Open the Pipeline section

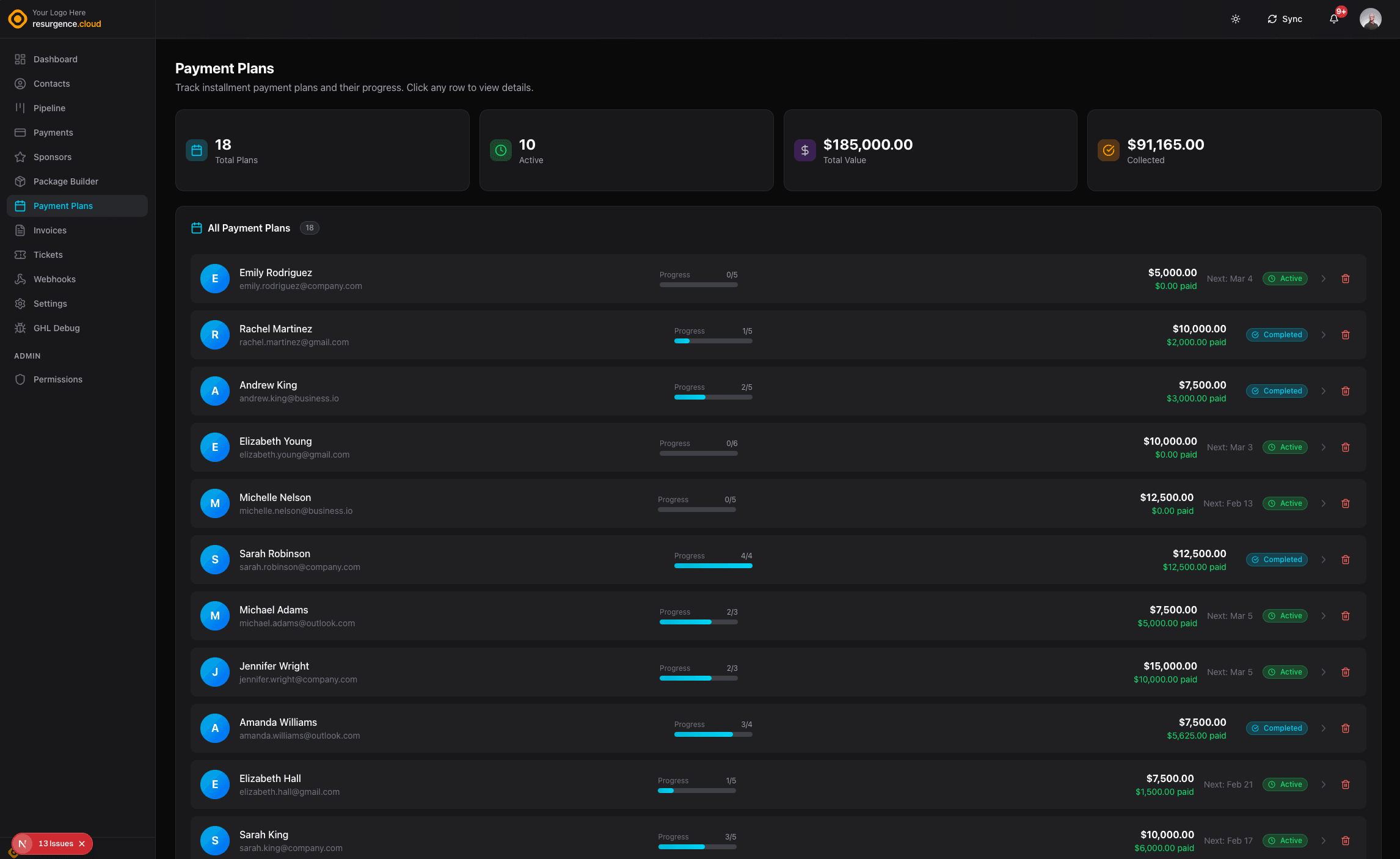click(49, 108)
